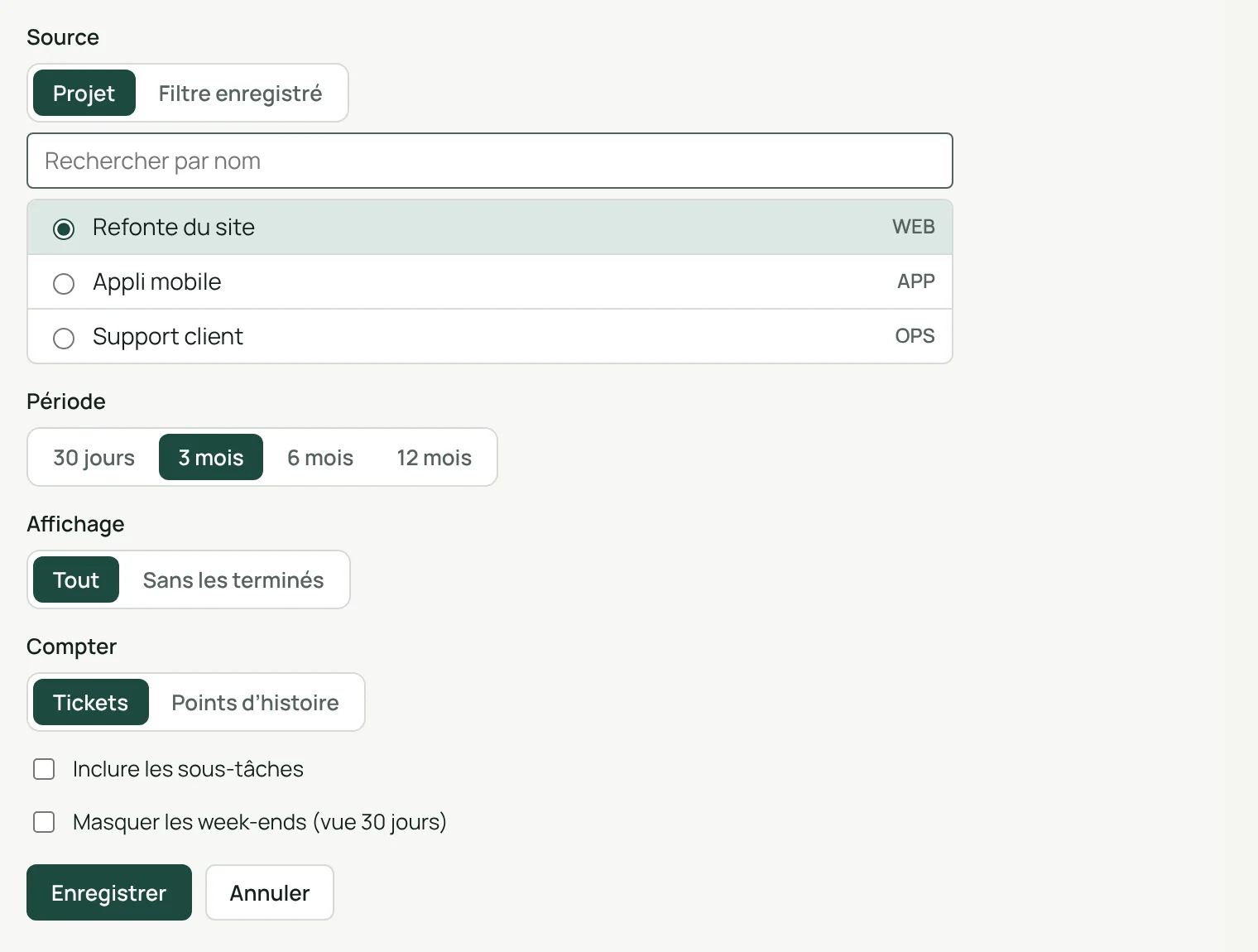
Task: Select the Projet source option
Action: pos(84,93)
